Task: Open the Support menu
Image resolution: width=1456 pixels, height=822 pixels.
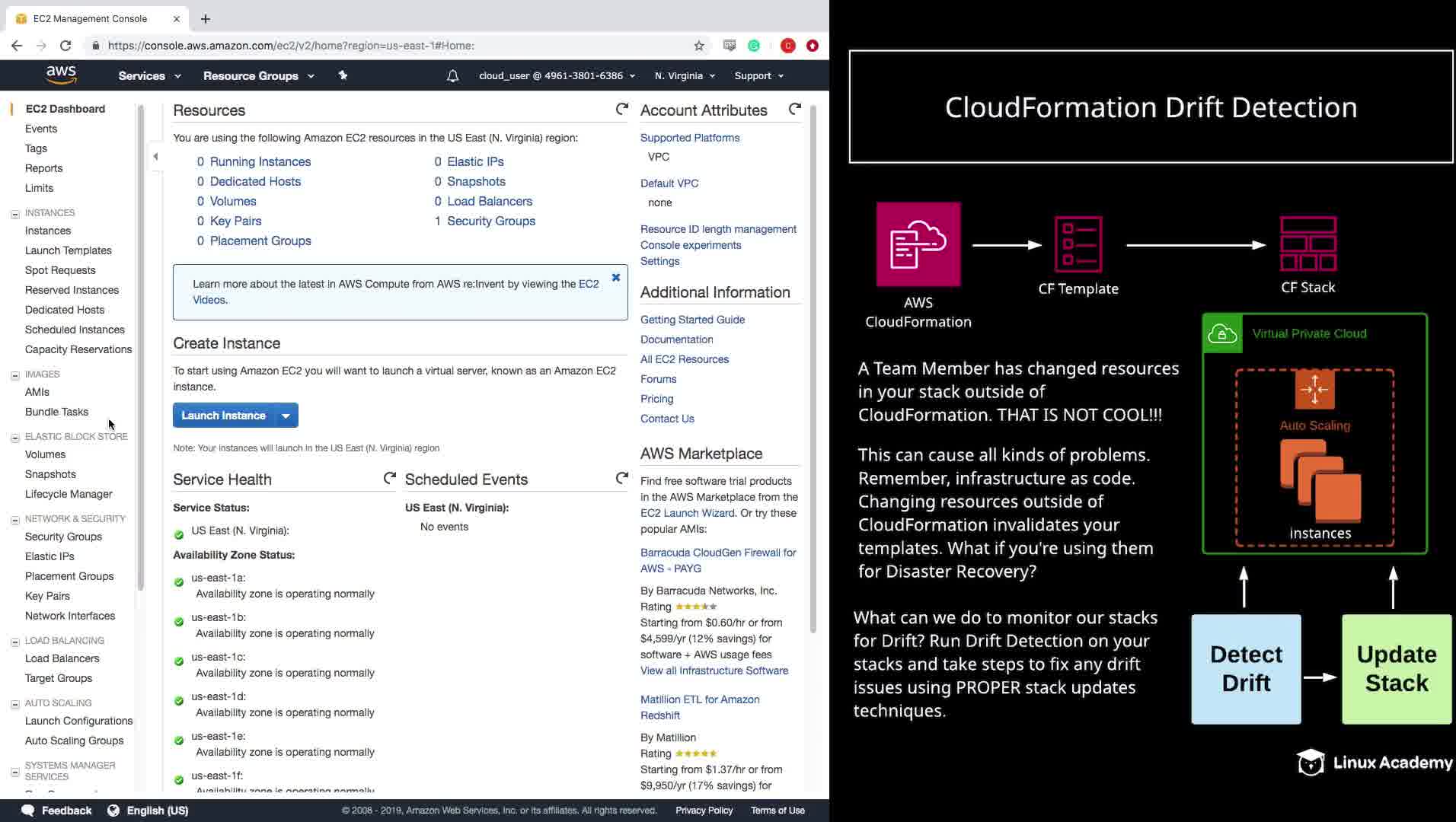Action: pyautogui.click(x=758, y=76)
